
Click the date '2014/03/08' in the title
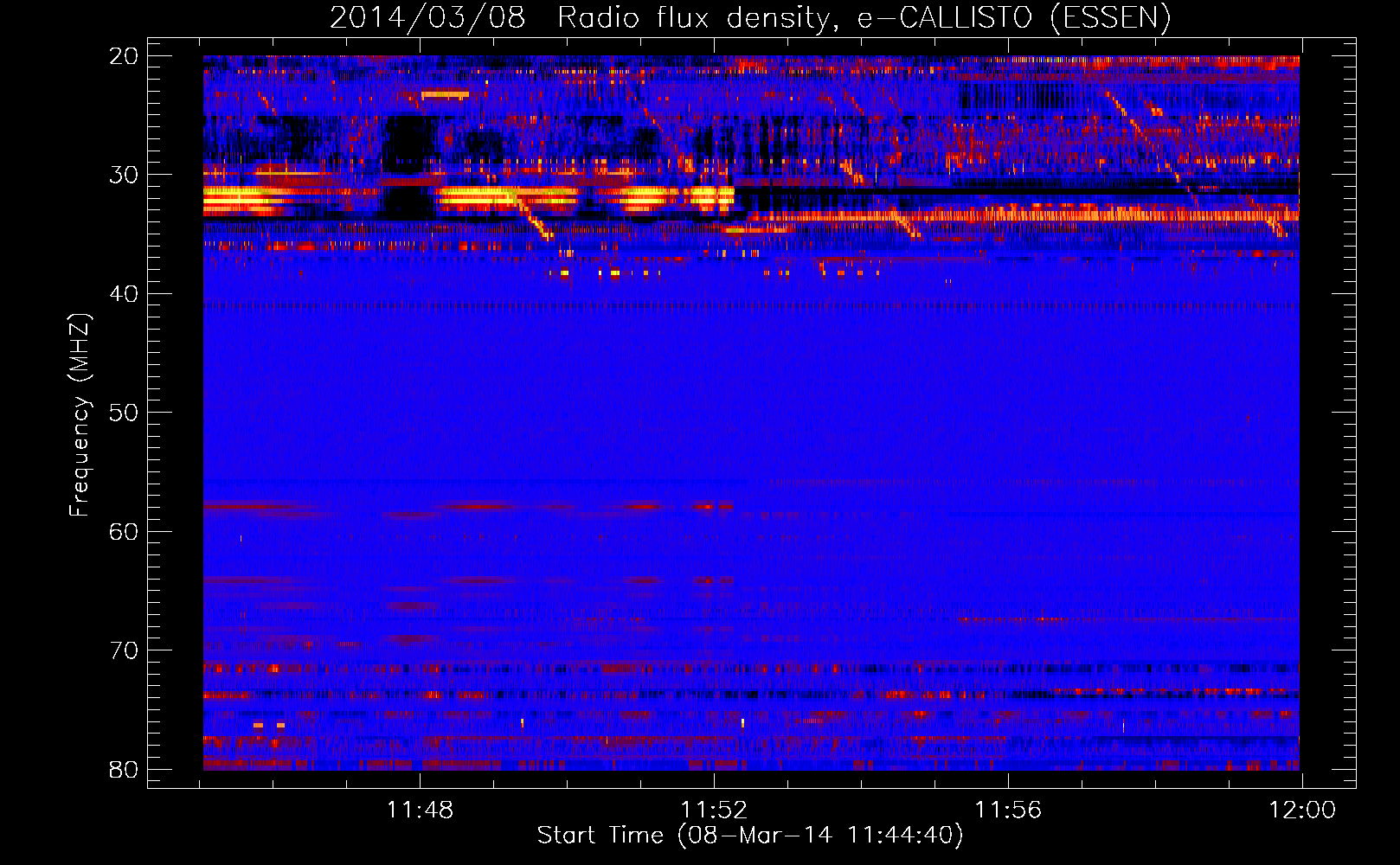[427, 17]
